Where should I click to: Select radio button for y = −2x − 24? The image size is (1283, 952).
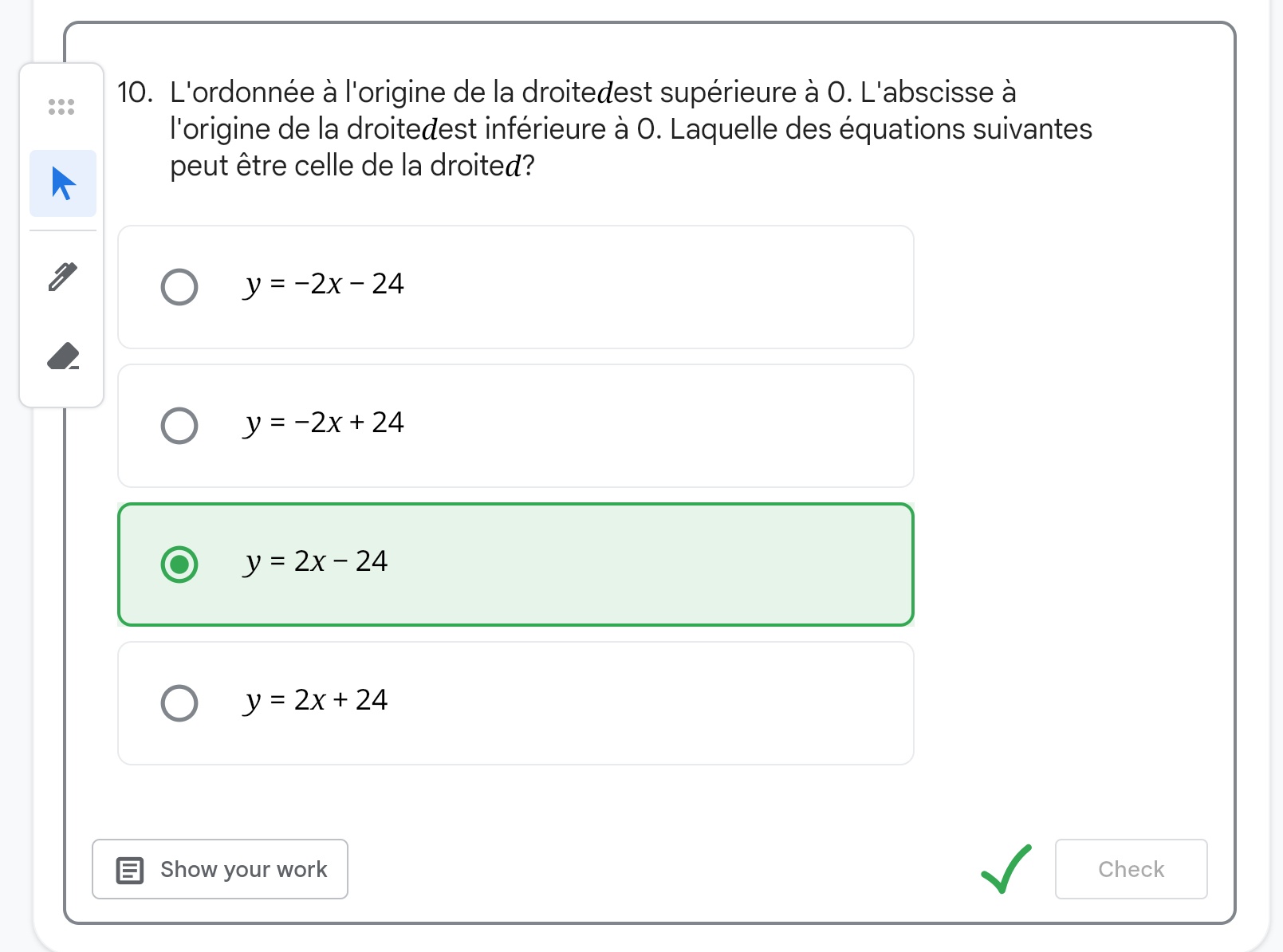pos(179,287)
